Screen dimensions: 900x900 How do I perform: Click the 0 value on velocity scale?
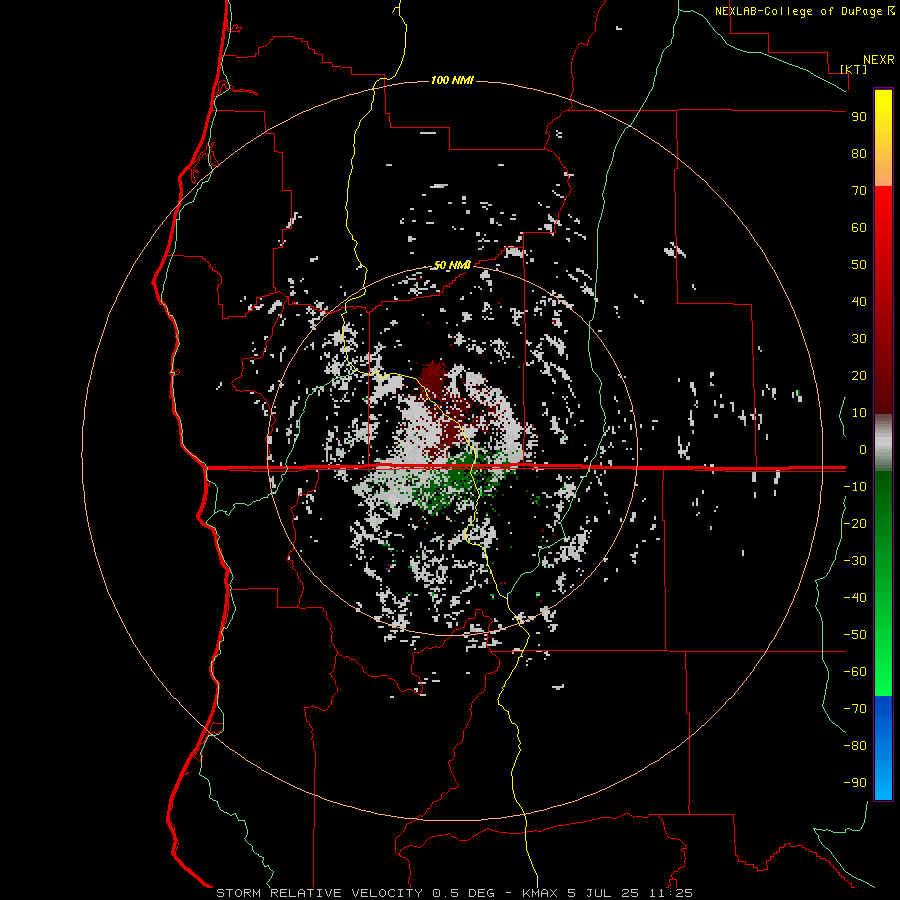[863, 449]
